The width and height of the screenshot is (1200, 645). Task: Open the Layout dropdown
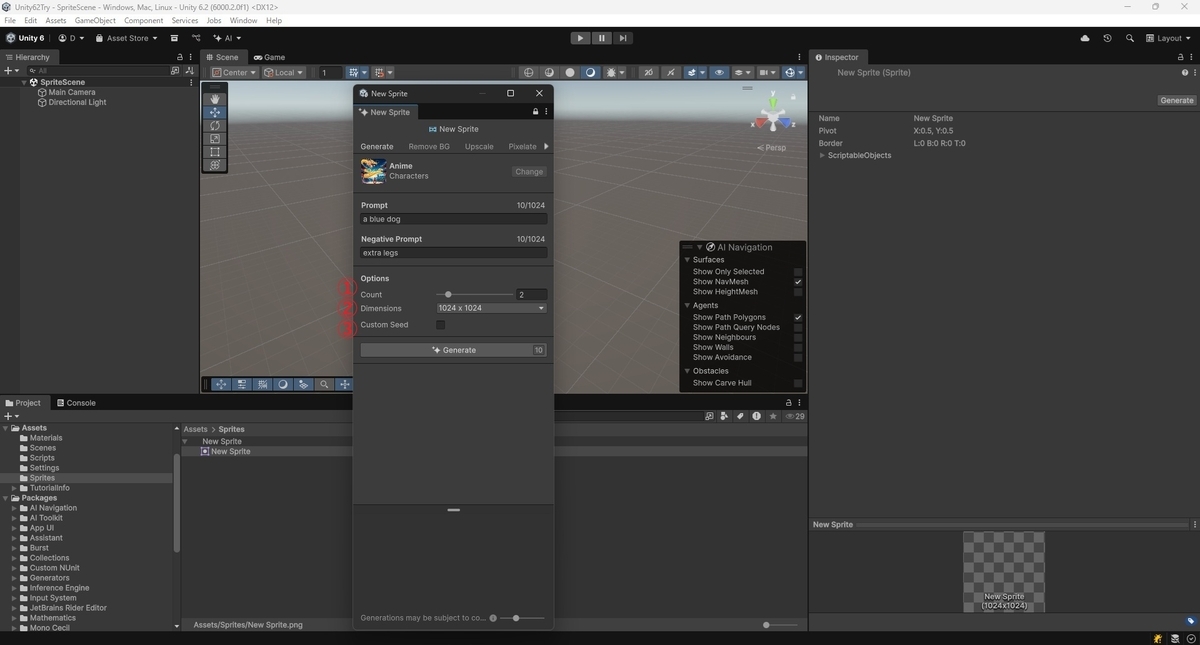click(1169, 38)
